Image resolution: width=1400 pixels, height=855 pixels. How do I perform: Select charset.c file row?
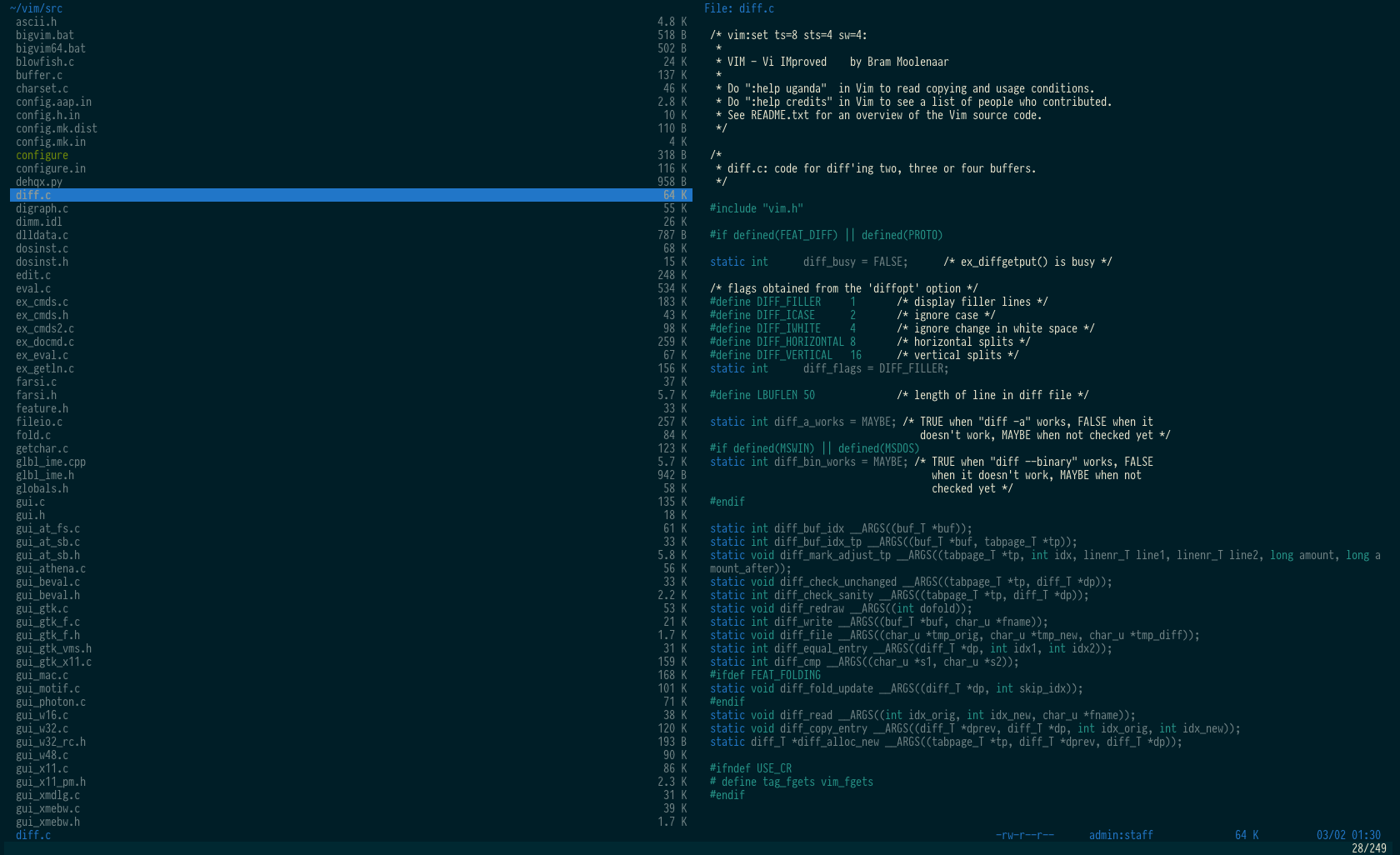tap(351, 88)
